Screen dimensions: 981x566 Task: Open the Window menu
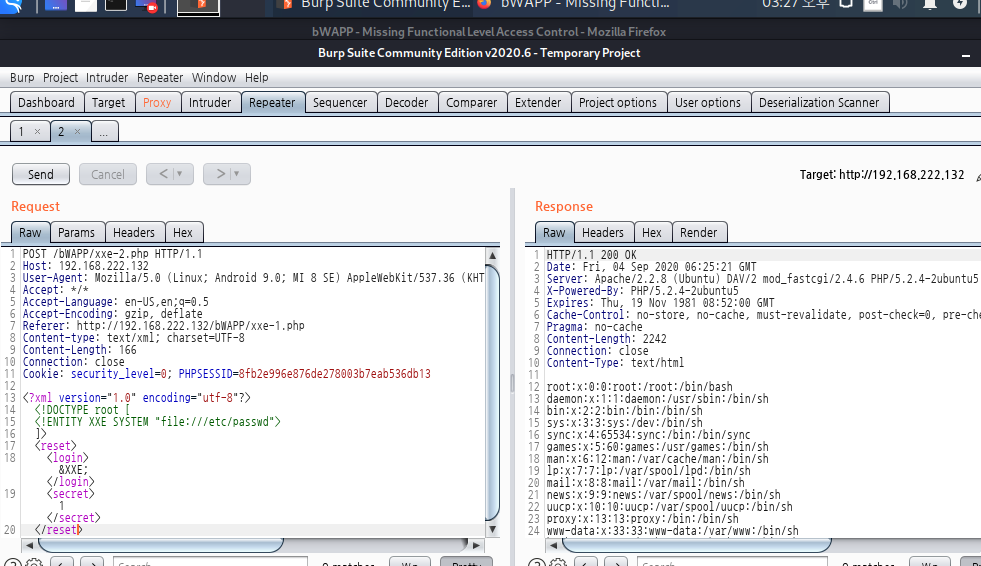pyautogui.click(x=214, y=78)
